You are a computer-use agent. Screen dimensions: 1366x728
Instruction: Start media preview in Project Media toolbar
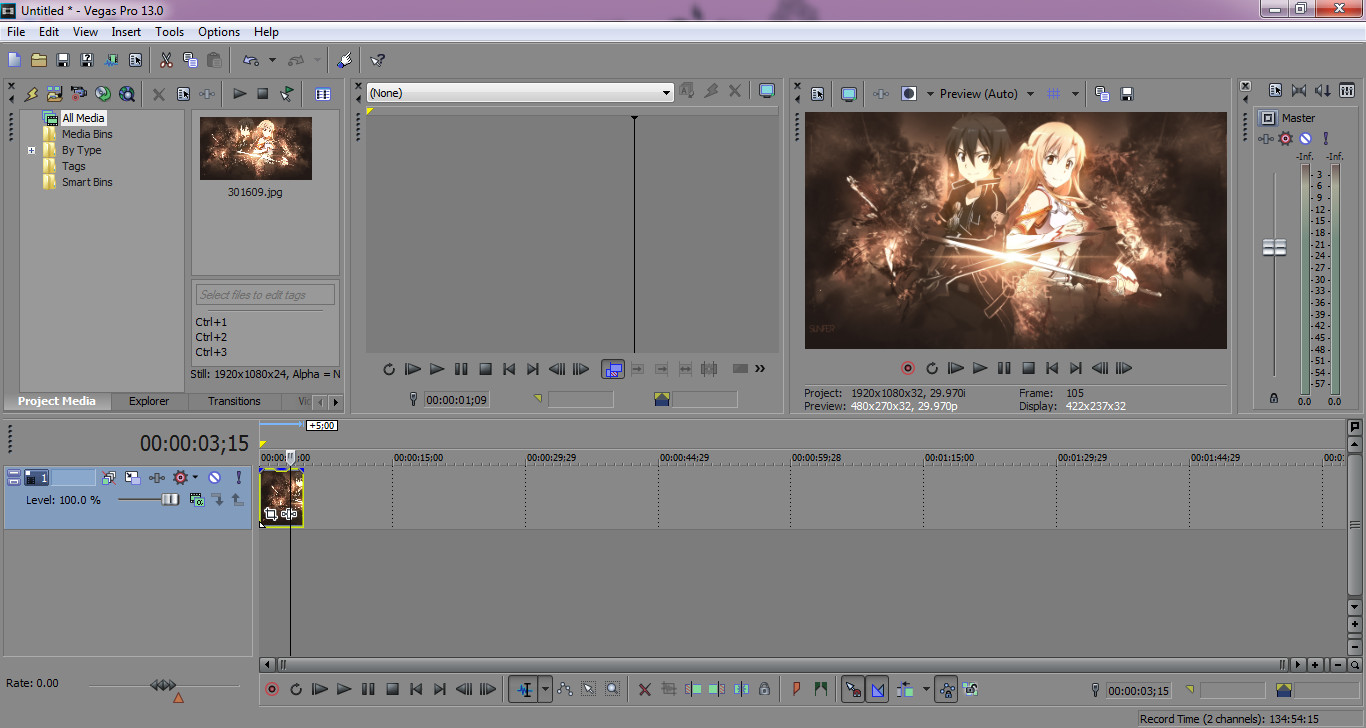(x=239, y=94)
